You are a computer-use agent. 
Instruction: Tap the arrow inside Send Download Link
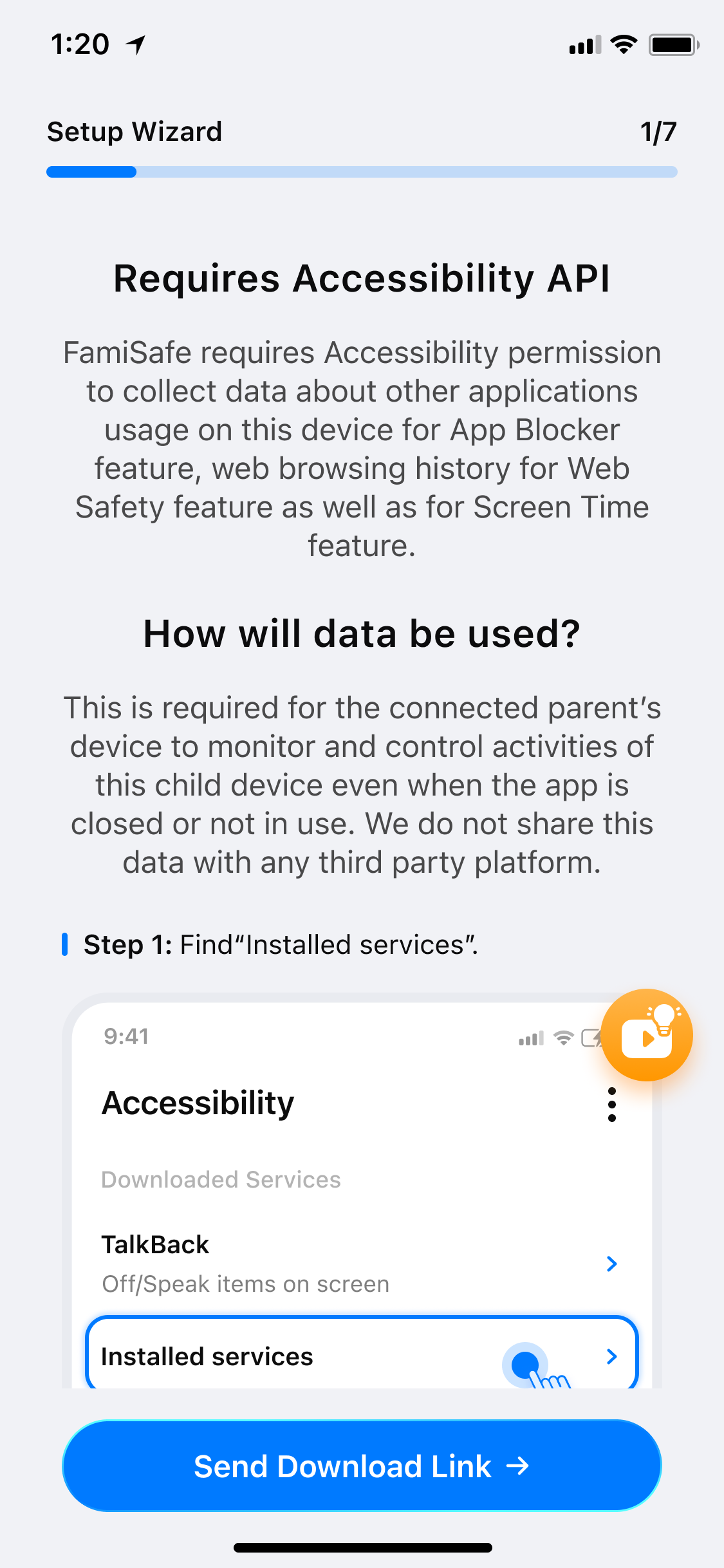(517, 1466)
